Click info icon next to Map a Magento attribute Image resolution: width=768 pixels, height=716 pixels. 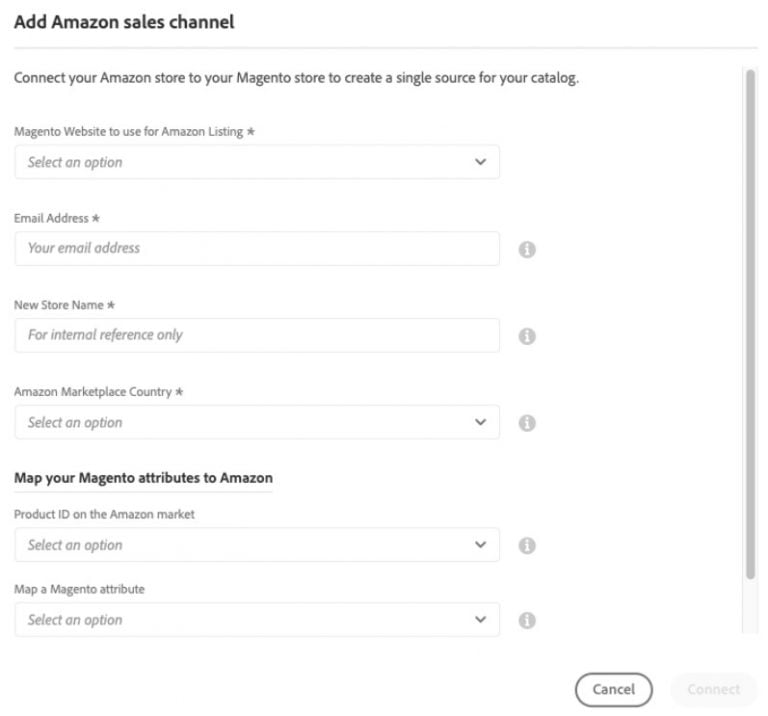pyautogui.click(x=527, y=620)
